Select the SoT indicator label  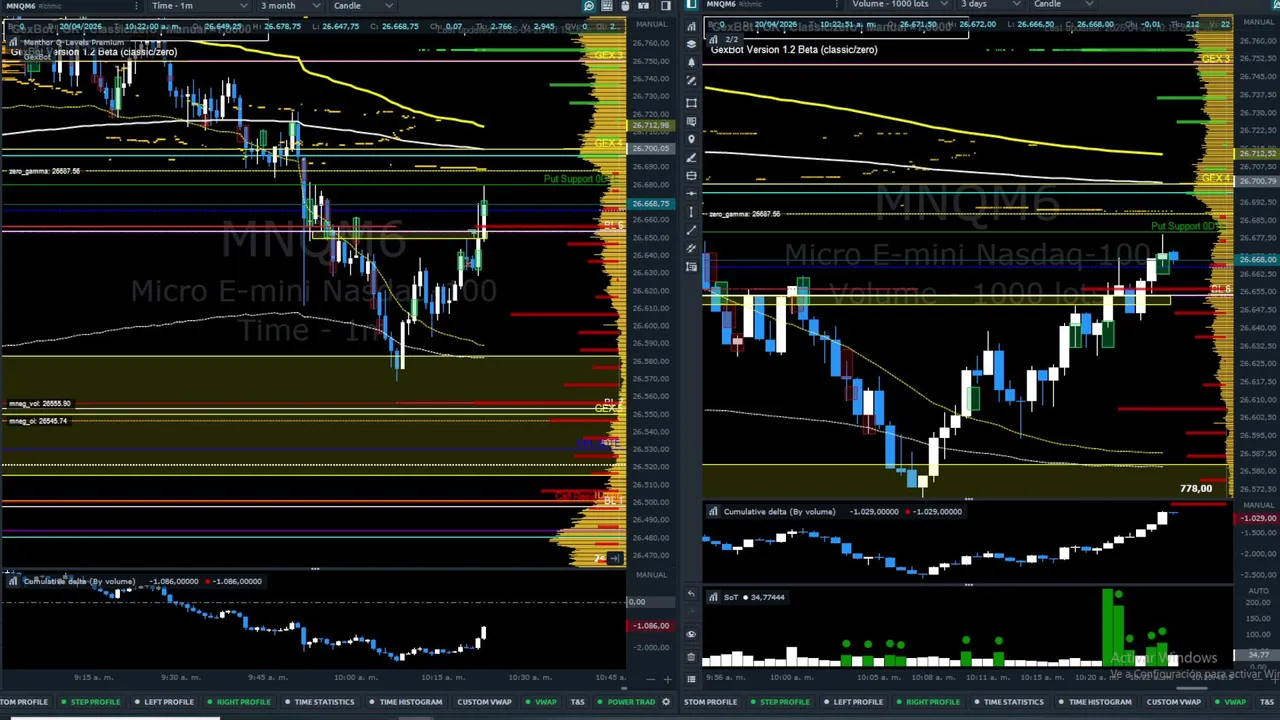(730, 597)
